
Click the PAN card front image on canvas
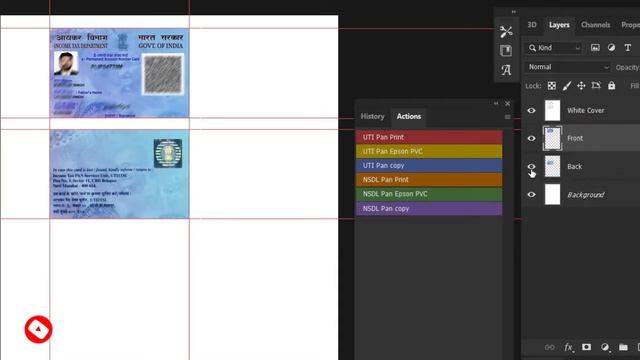coord(120,73)
